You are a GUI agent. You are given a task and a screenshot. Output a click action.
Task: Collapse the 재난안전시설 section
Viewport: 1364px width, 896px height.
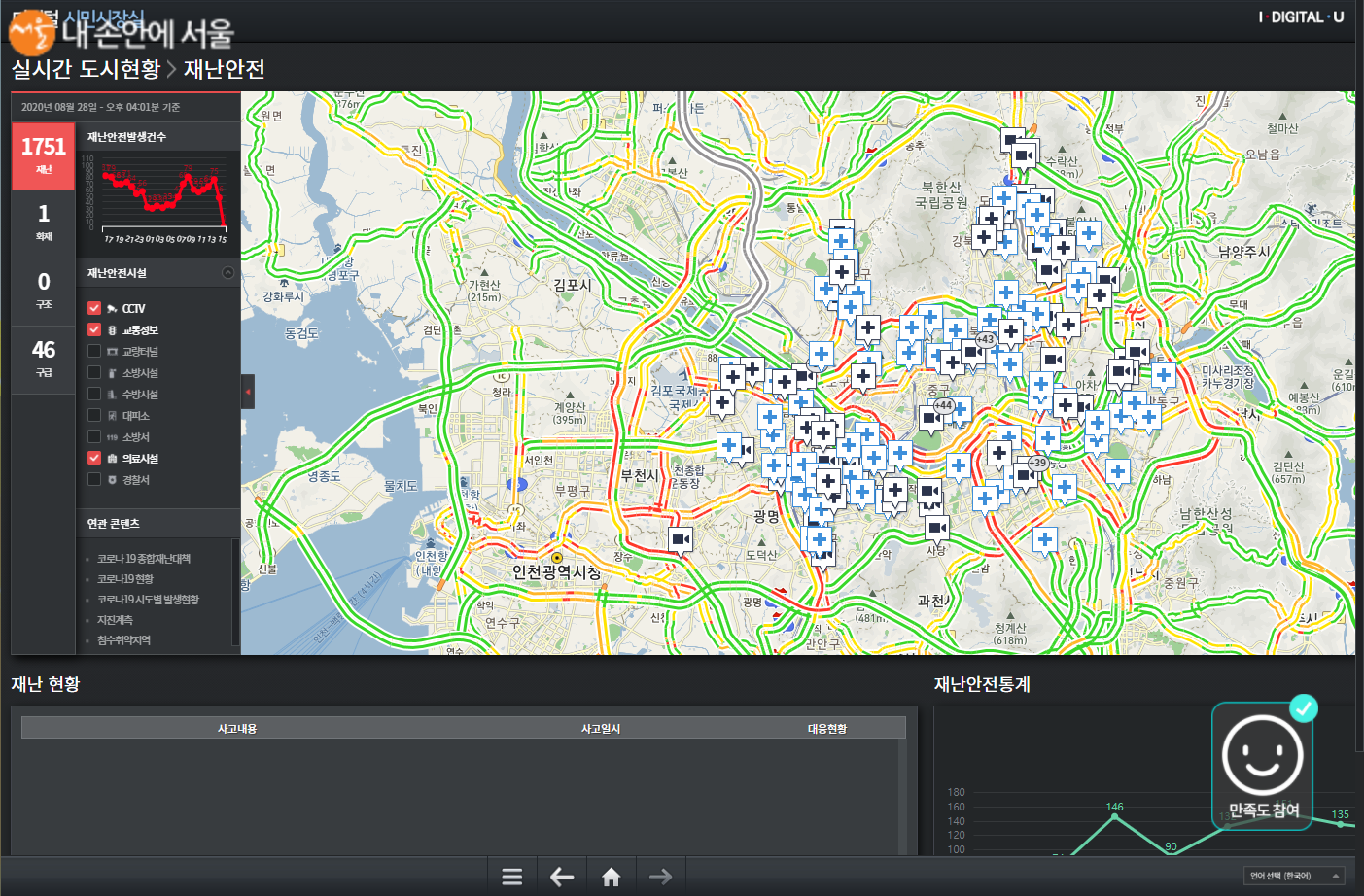228,273
